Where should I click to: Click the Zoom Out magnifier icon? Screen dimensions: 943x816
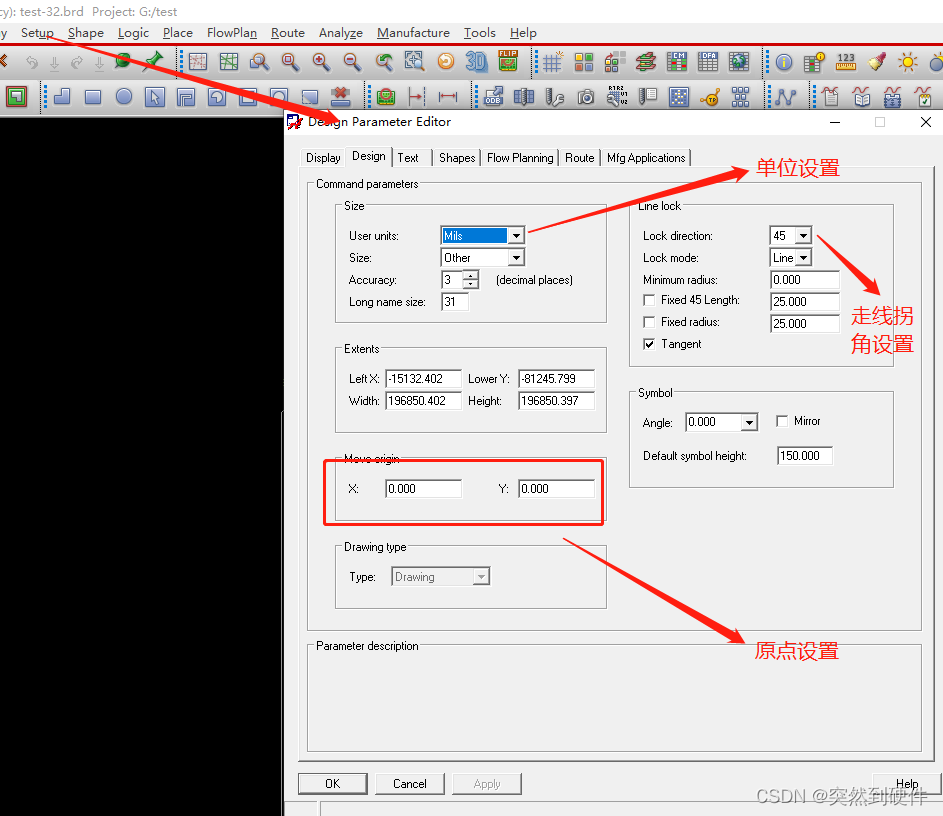tap(352, 61)
